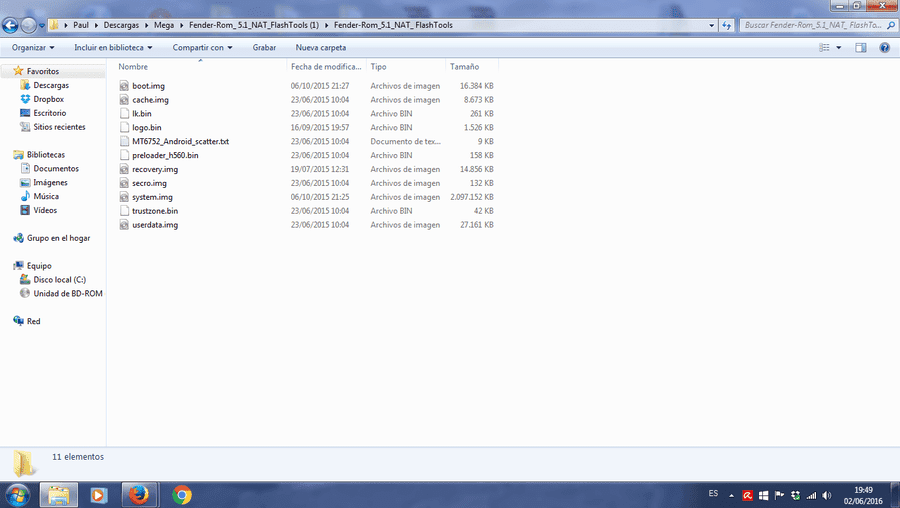
Task: Select the cache.img file icon
Action: [x=125, y=100]
